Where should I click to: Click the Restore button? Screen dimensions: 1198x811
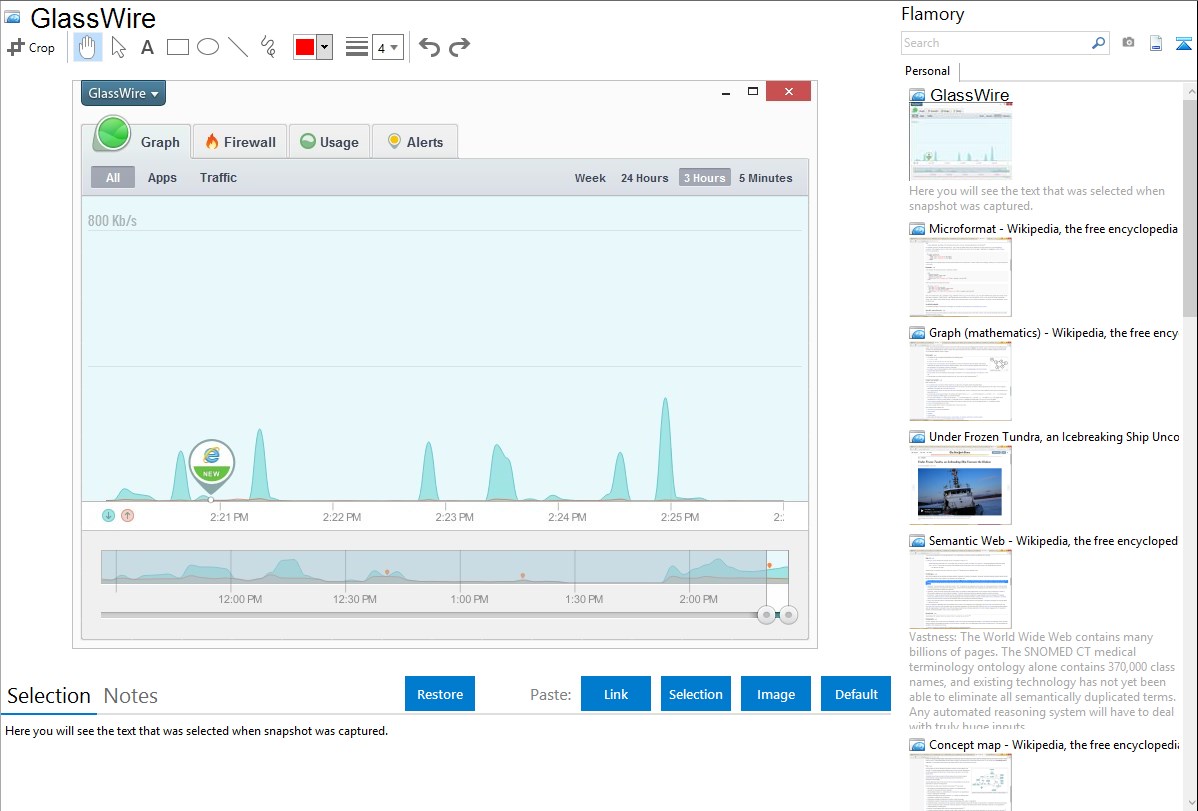[x=440, y=694]
